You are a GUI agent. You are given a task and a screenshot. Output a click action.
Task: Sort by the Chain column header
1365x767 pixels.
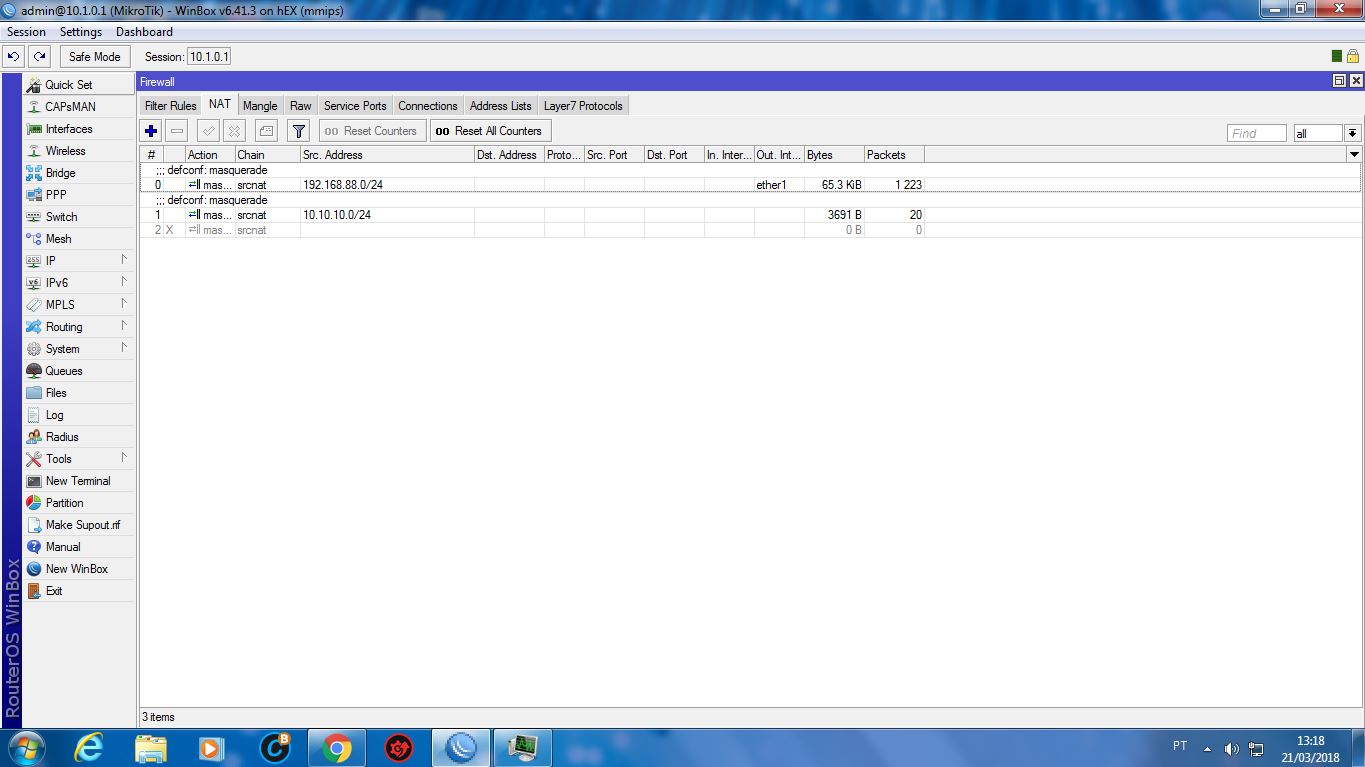[267, 155]
